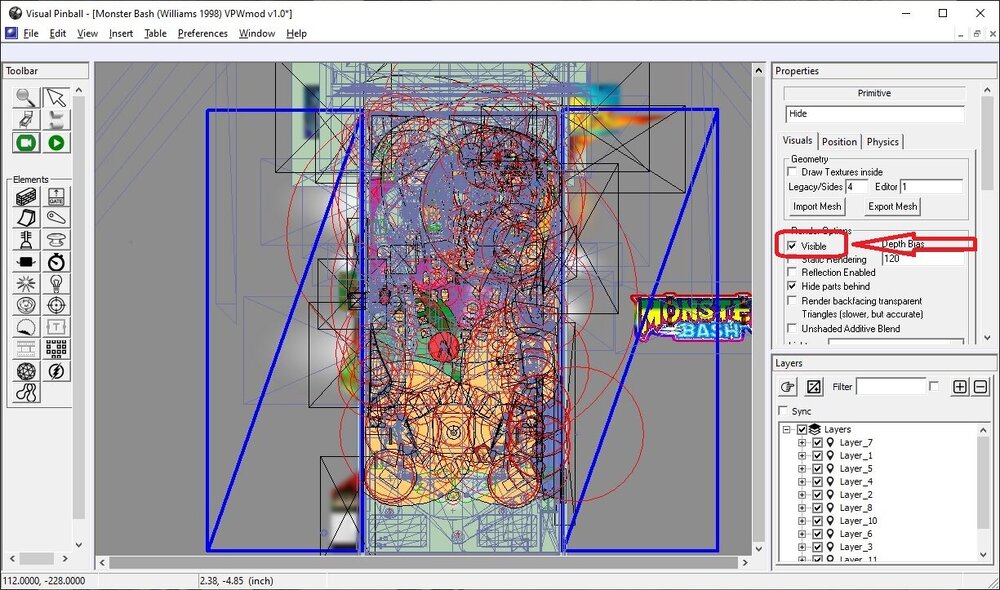Select the Primitive sphere element tool
This screenshot has height=590, width=1000.
coord(26,371)
